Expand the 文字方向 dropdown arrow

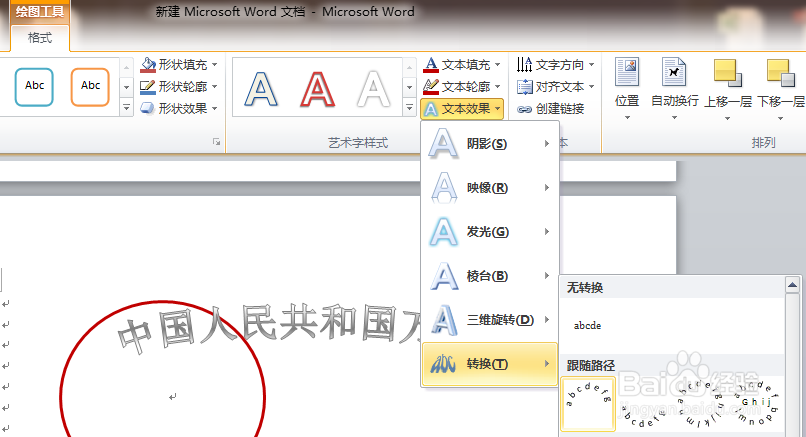(x=592, y=65)
